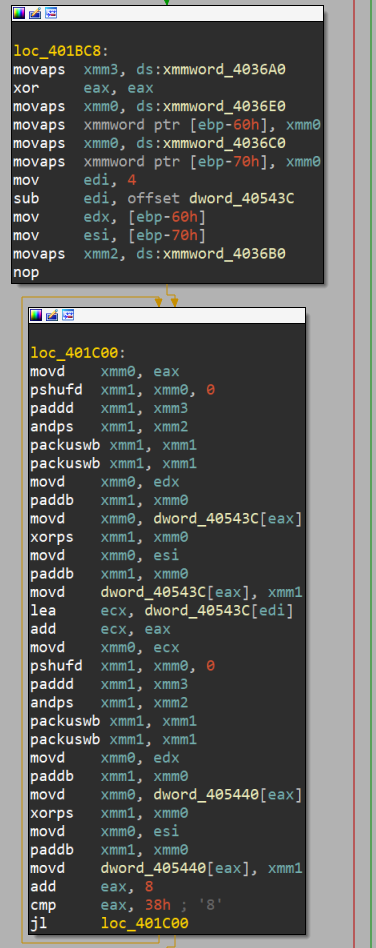Select the line add eax, 8
The width and height of the screenshot is (376, 948).
[x=91, y=886]
